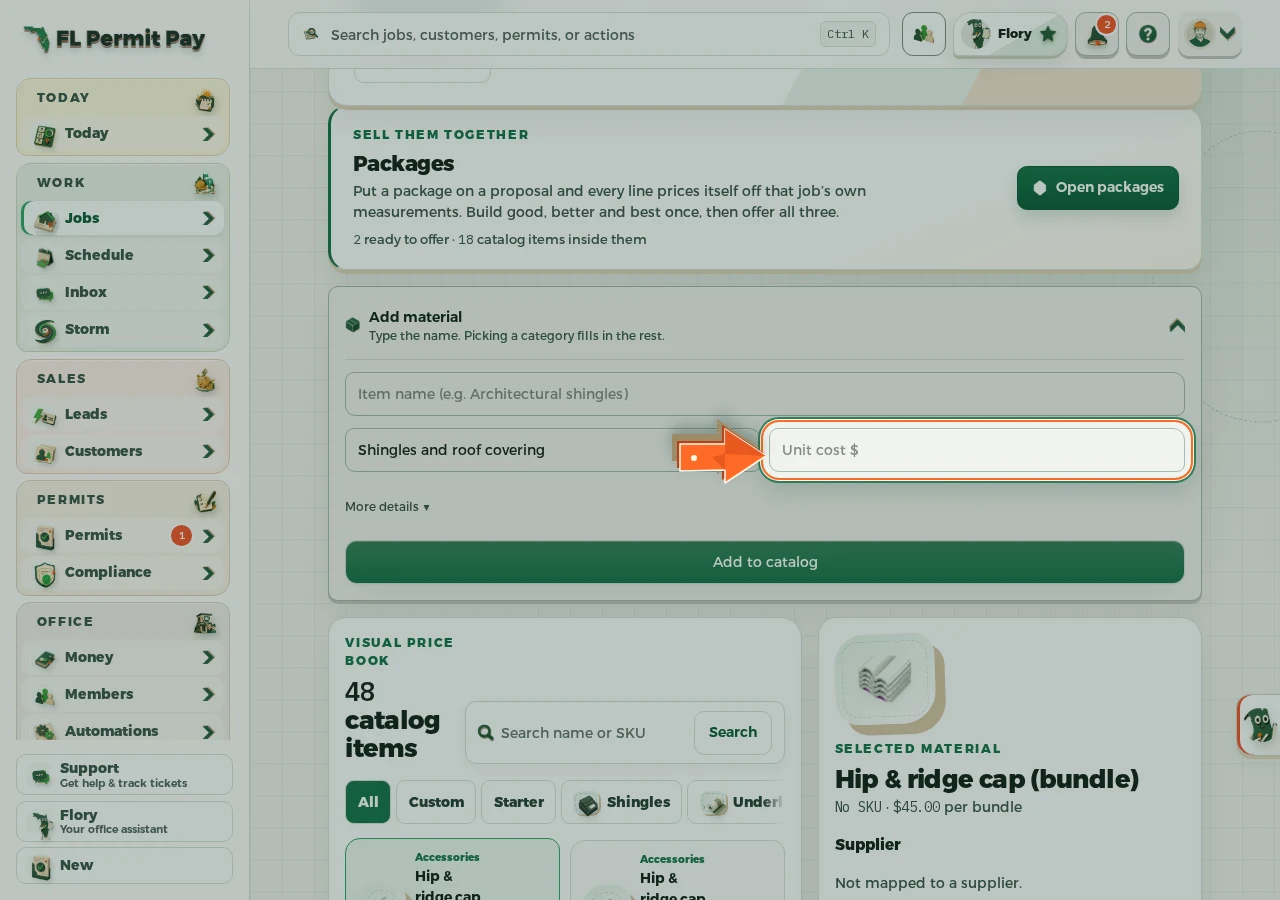Screen dimensions: 1280x900
Task: Expand the Money chevron
Action: coord(208,658)
